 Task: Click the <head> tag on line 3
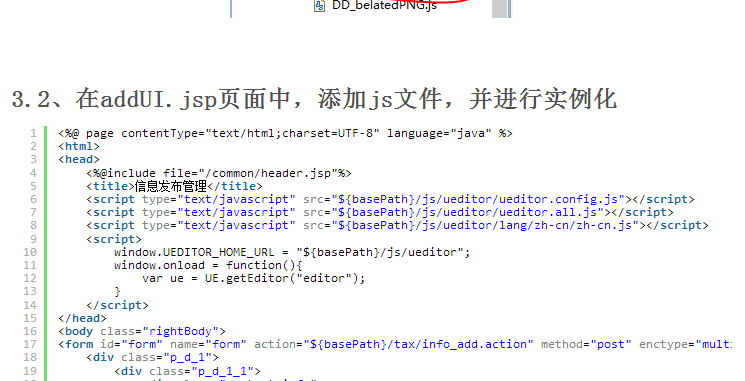[79, 159]
